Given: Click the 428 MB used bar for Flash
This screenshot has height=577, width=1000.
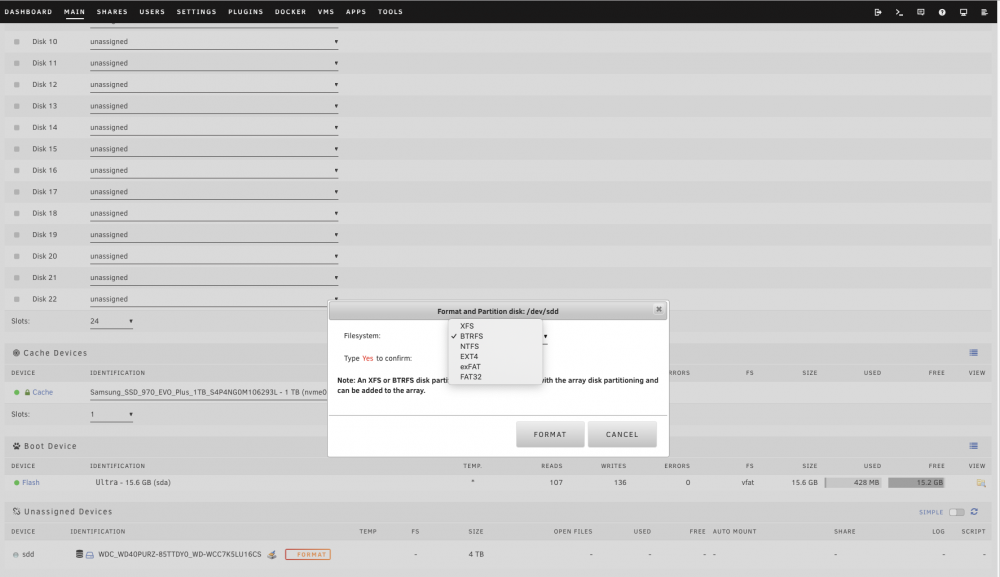Looking at the screenshot, I should 853,483.
